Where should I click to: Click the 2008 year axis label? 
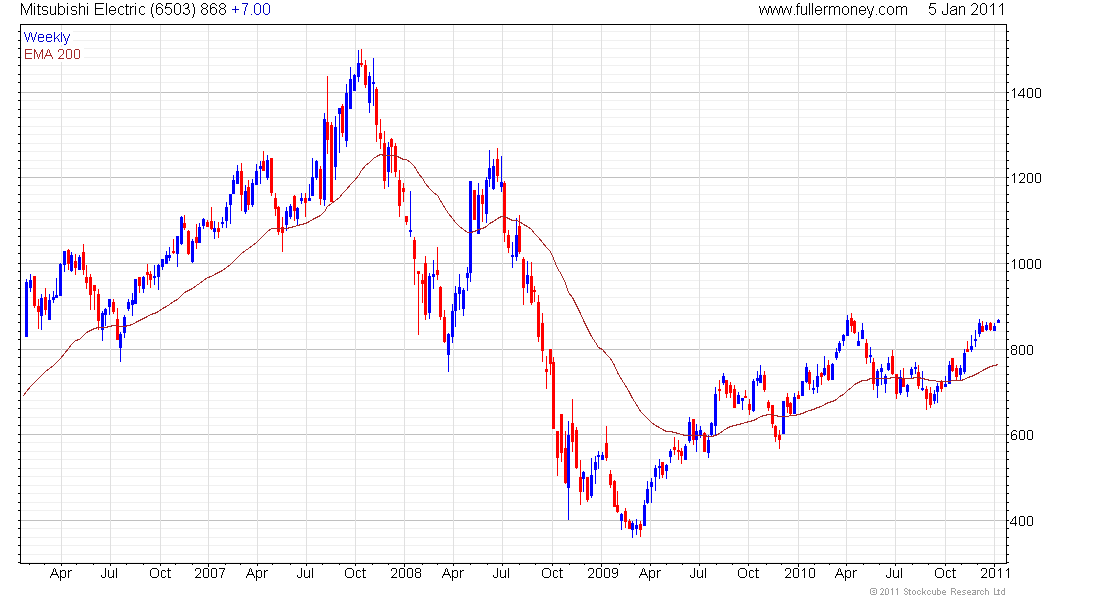[x=406, y=573]
